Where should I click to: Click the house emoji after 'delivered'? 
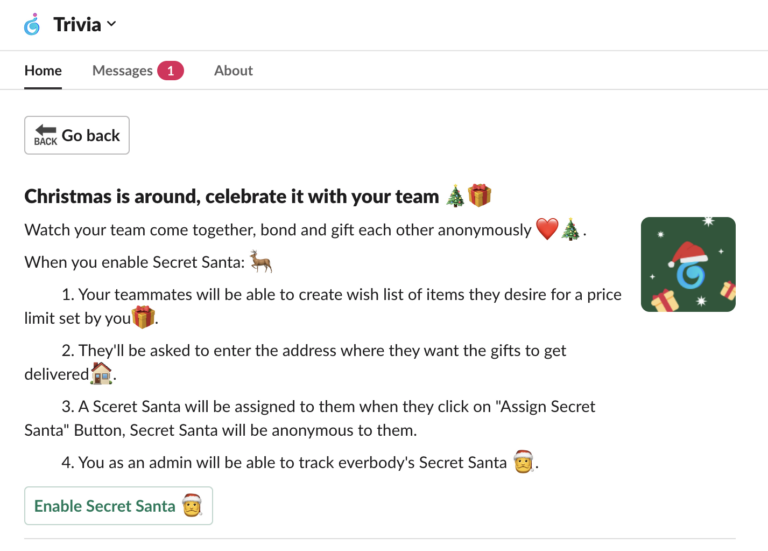point(102,374)
